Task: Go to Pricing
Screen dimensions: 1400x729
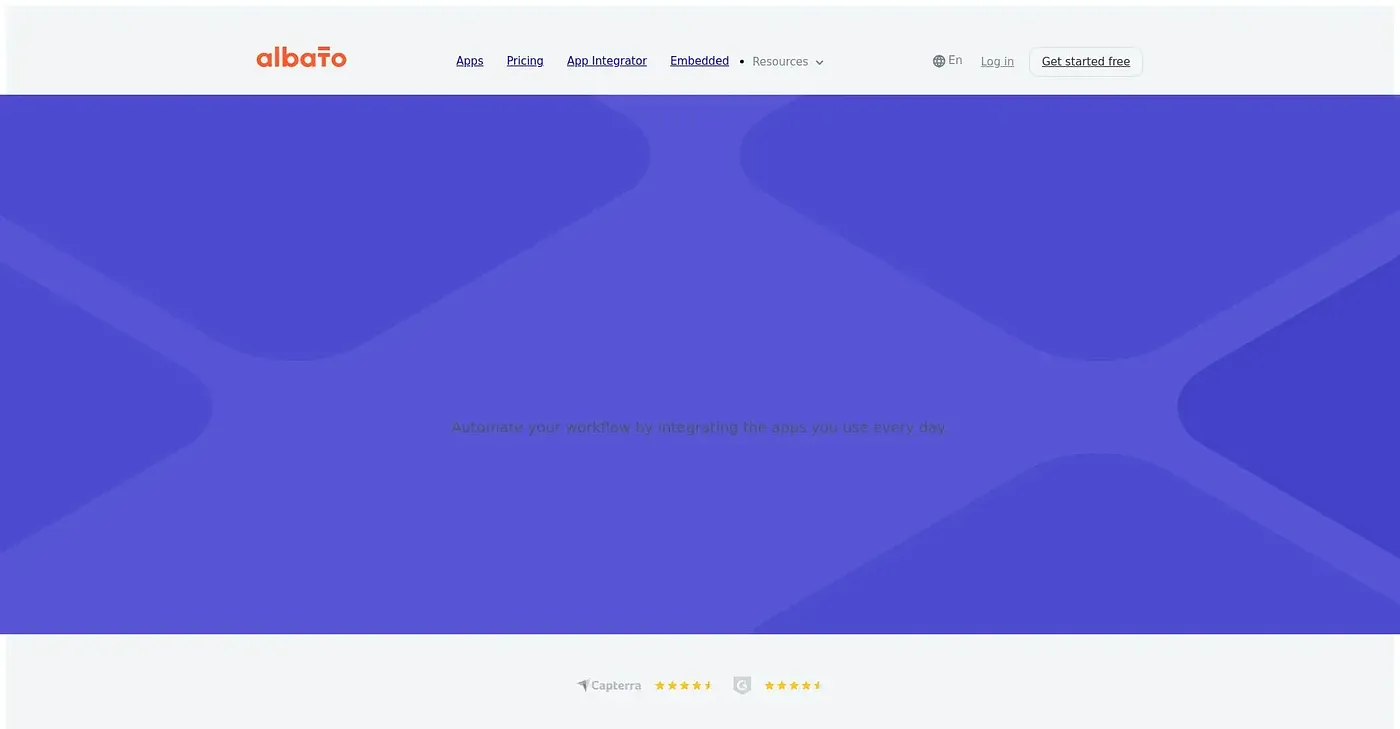Action: pos(525,61)
